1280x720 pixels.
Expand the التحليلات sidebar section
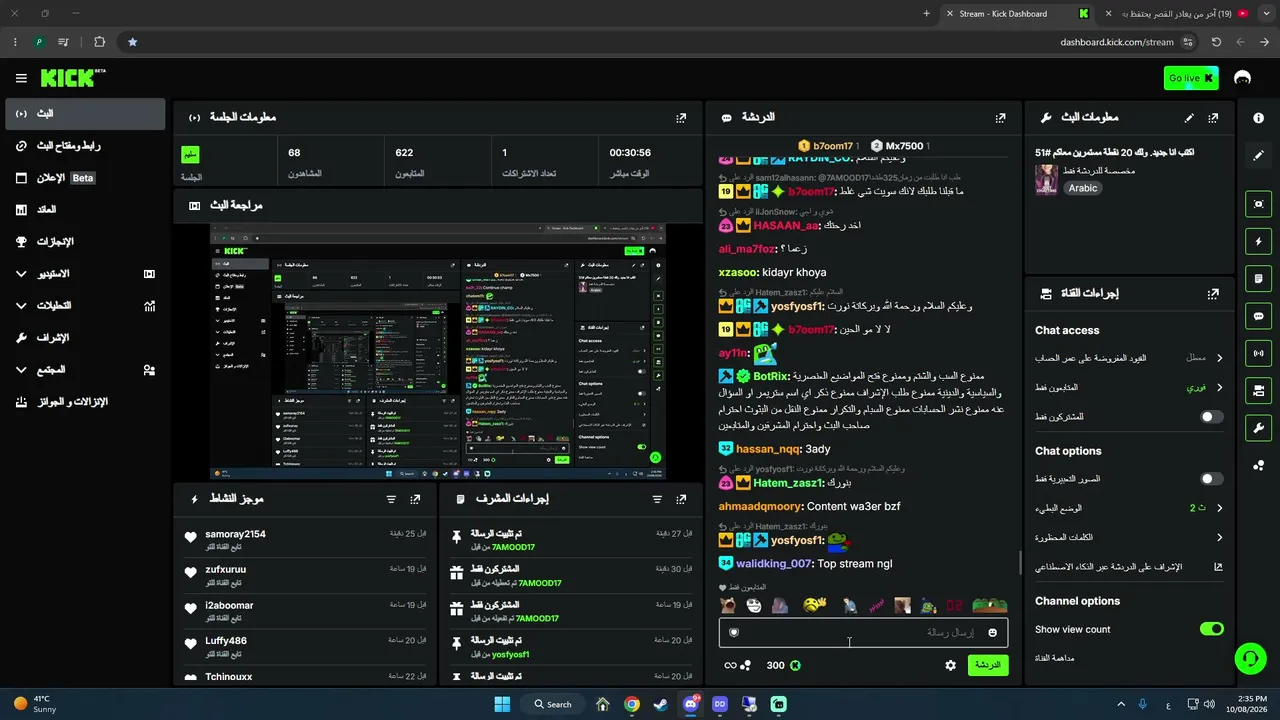[85, 305]
